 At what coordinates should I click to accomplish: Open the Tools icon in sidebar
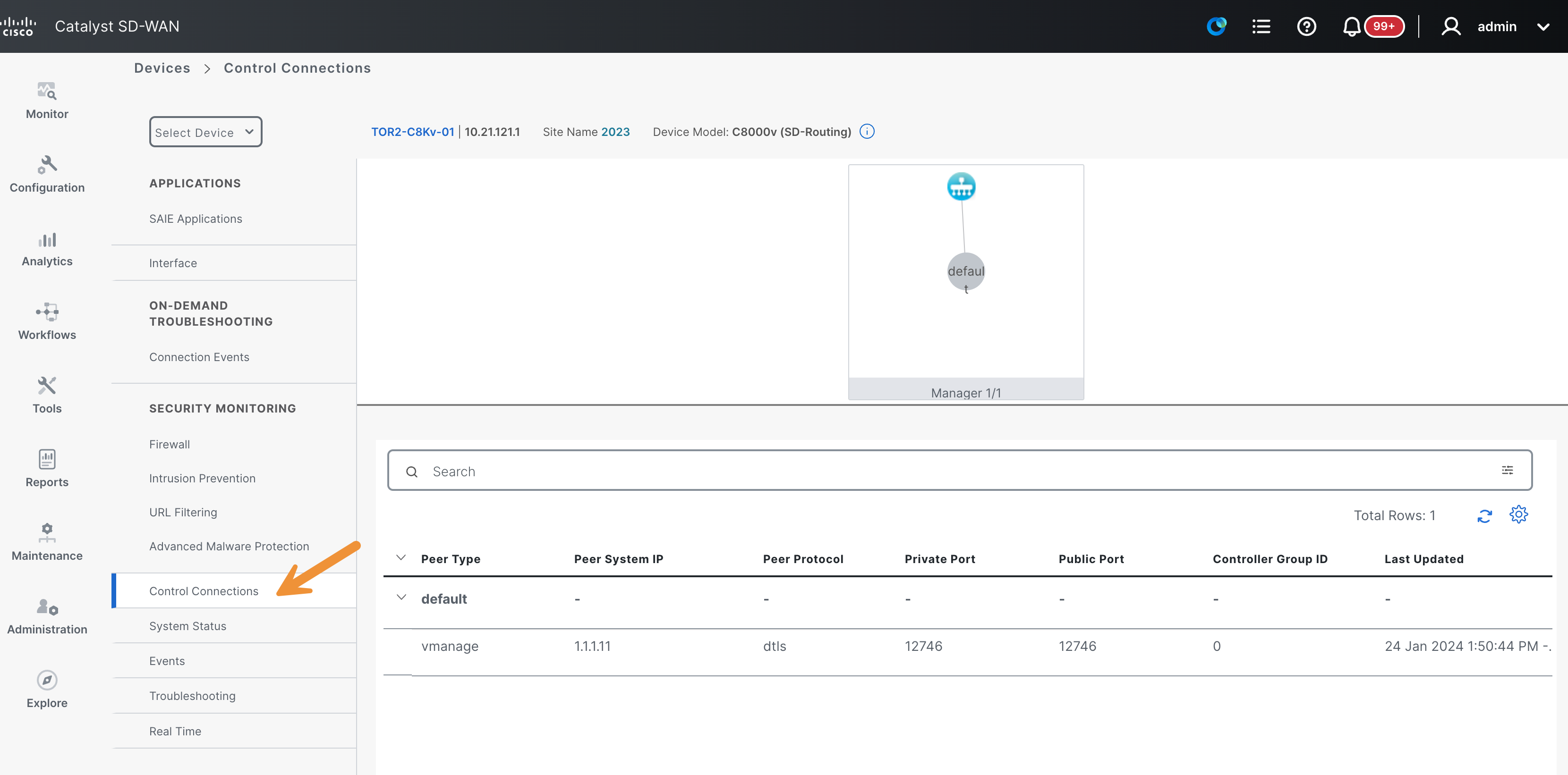pos(47,386)
